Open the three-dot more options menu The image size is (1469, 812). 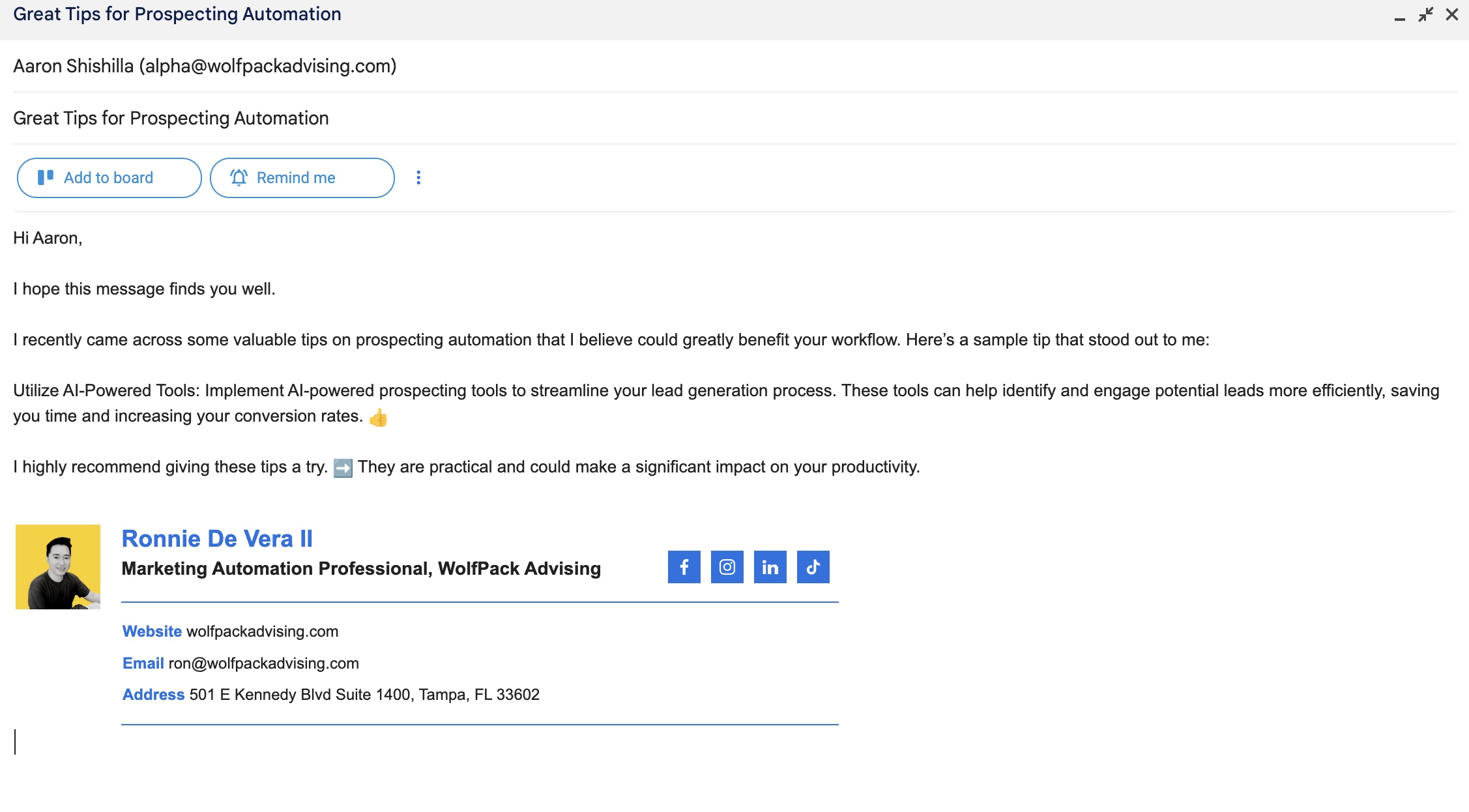point(418,178)
